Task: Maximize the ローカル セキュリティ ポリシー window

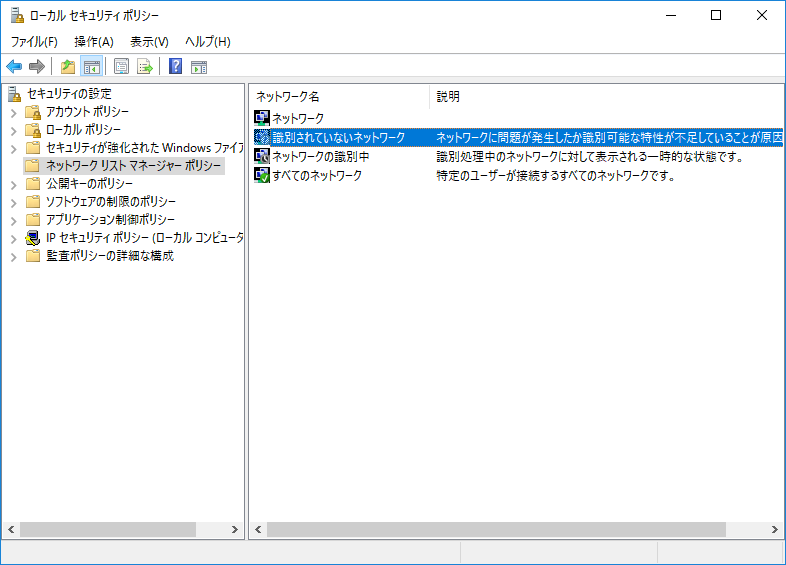Action: coord(716,16)
